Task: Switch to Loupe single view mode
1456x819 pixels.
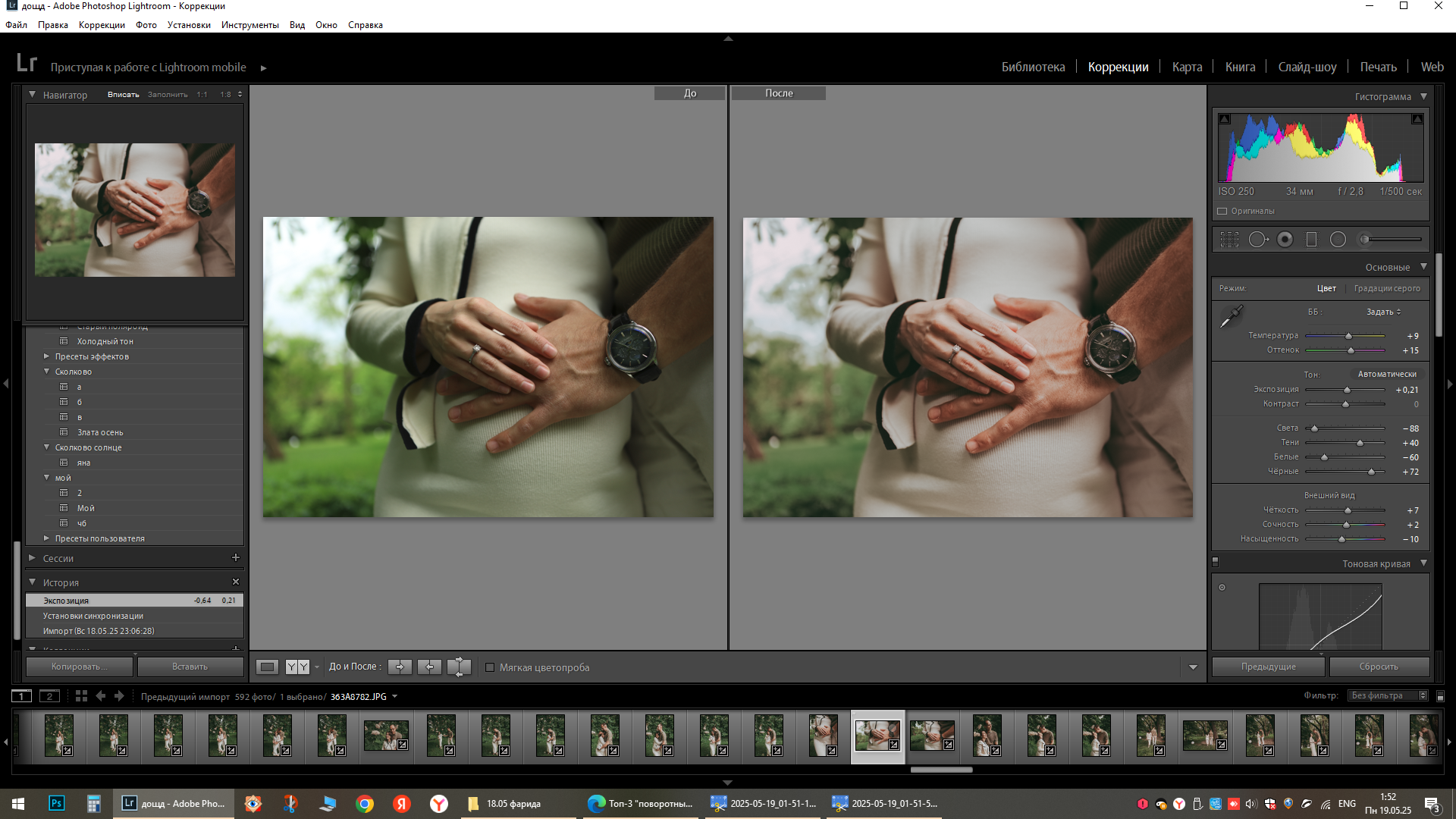Action: pos(267,667)
